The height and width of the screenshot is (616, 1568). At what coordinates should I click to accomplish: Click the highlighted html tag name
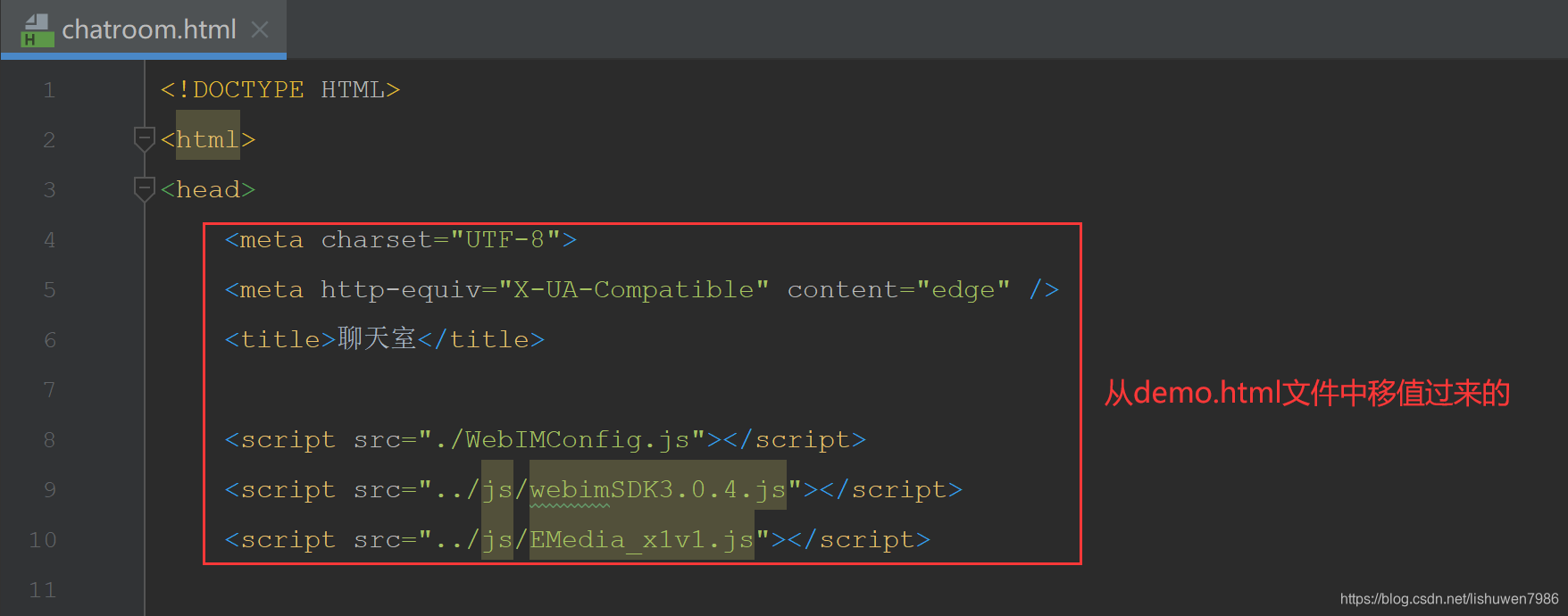coord(208,140)
